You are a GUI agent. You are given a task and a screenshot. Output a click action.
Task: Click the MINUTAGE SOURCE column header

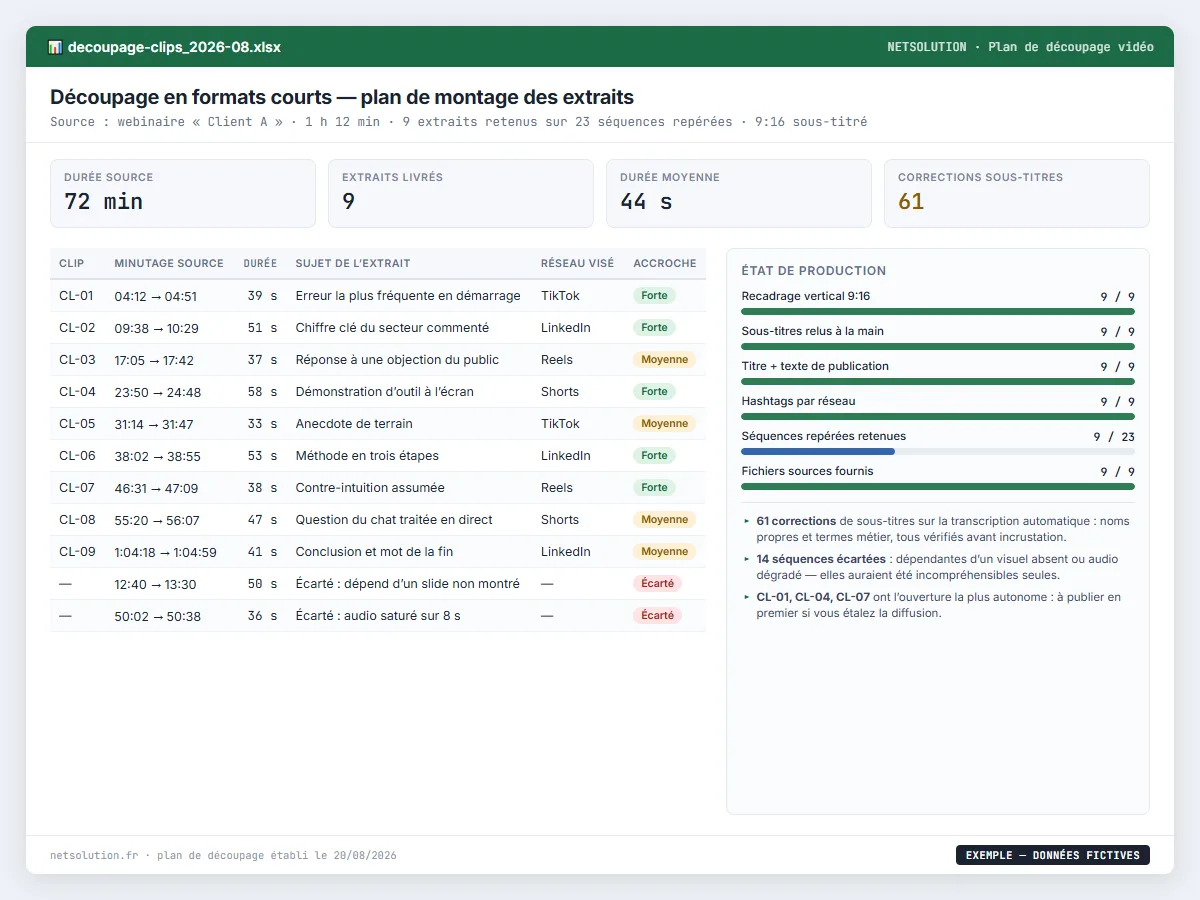pyautogui.click(x=169, y=263)
